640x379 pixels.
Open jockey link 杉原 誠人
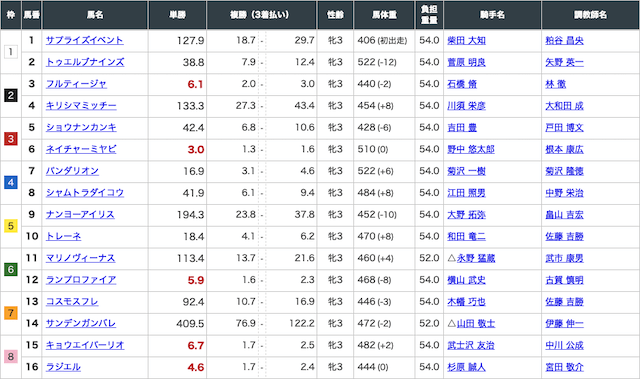(467, 367)
